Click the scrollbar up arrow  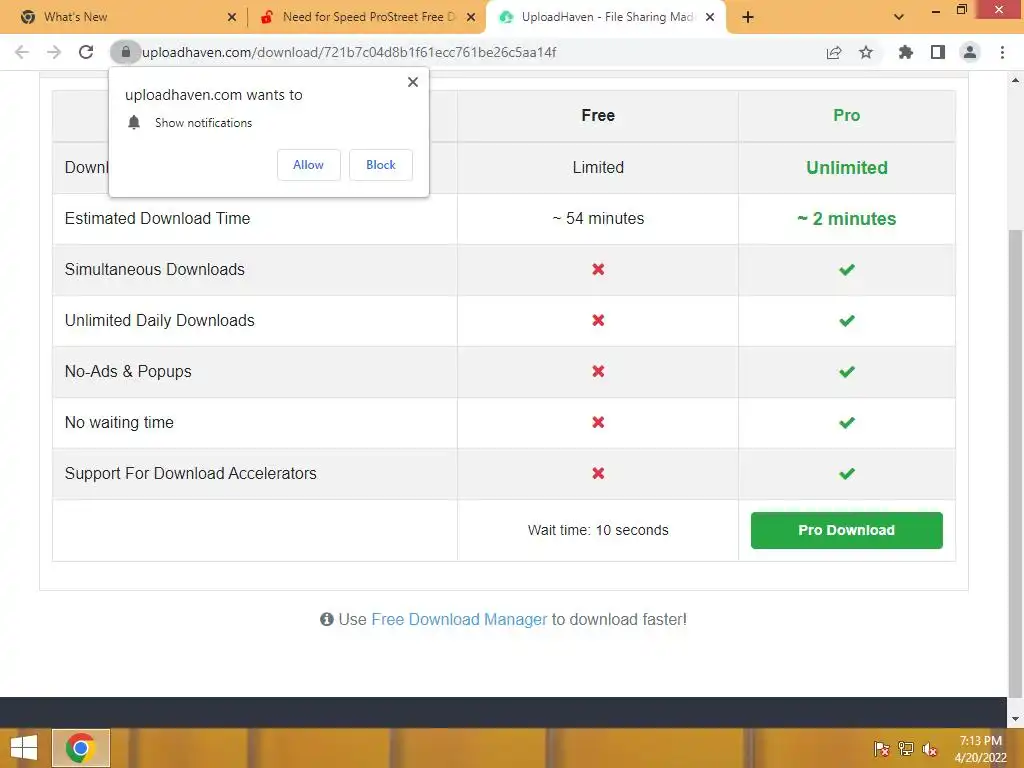tap(1015, 80)
